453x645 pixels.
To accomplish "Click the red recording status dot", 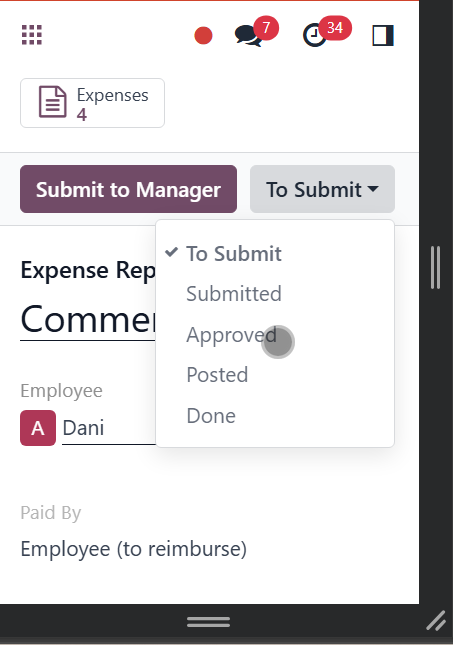I will [x=203, y=35].
